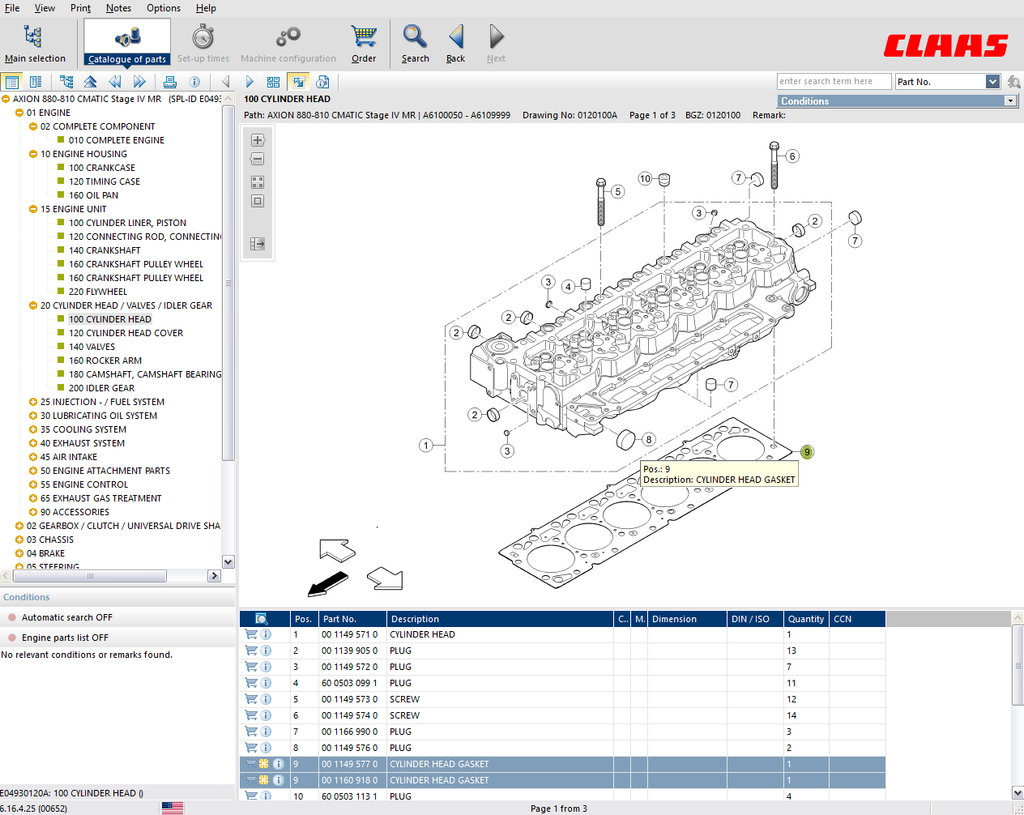Launch the Search tool

415,44
